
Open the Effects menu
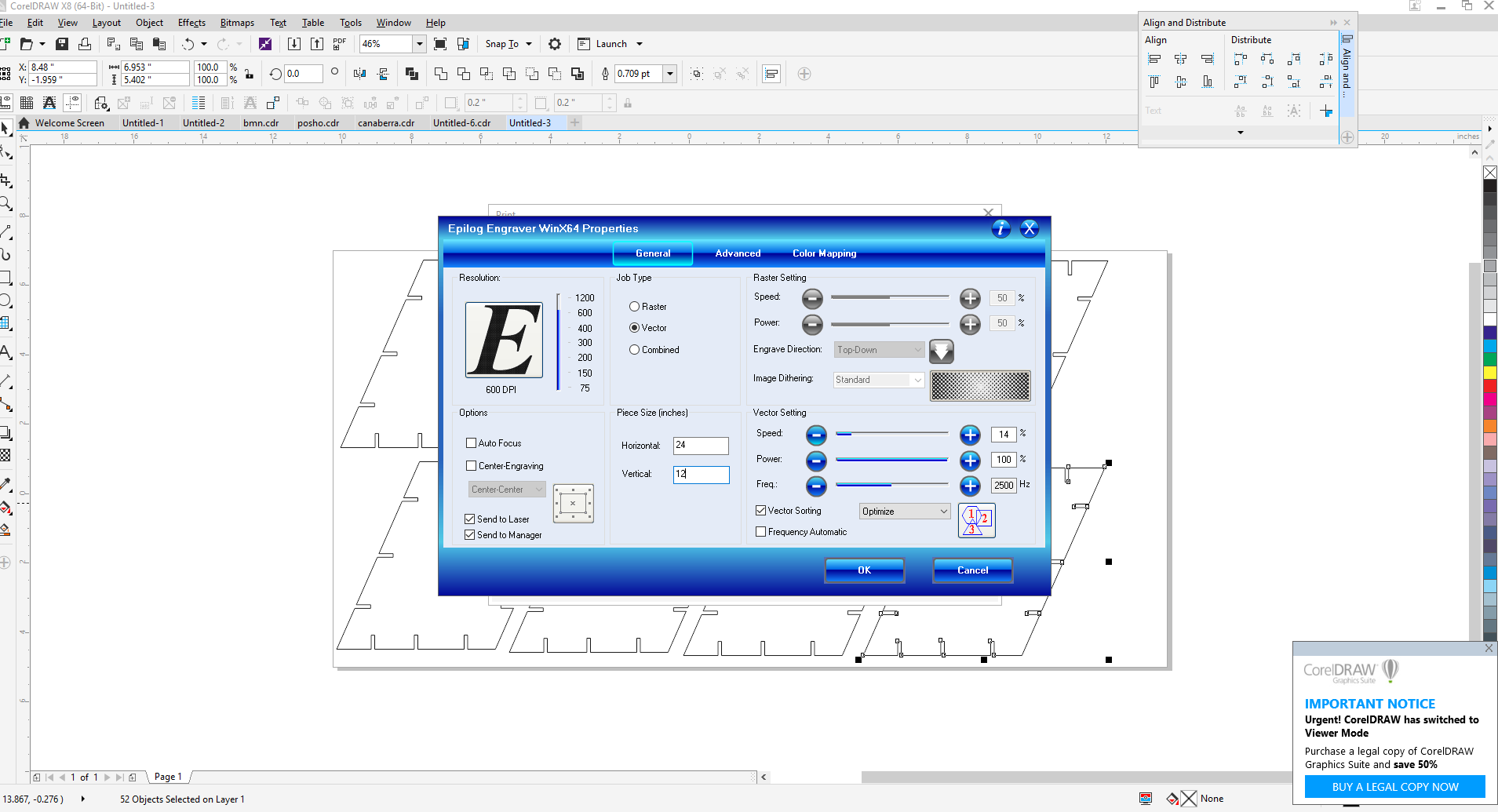(x=191, y=23)
